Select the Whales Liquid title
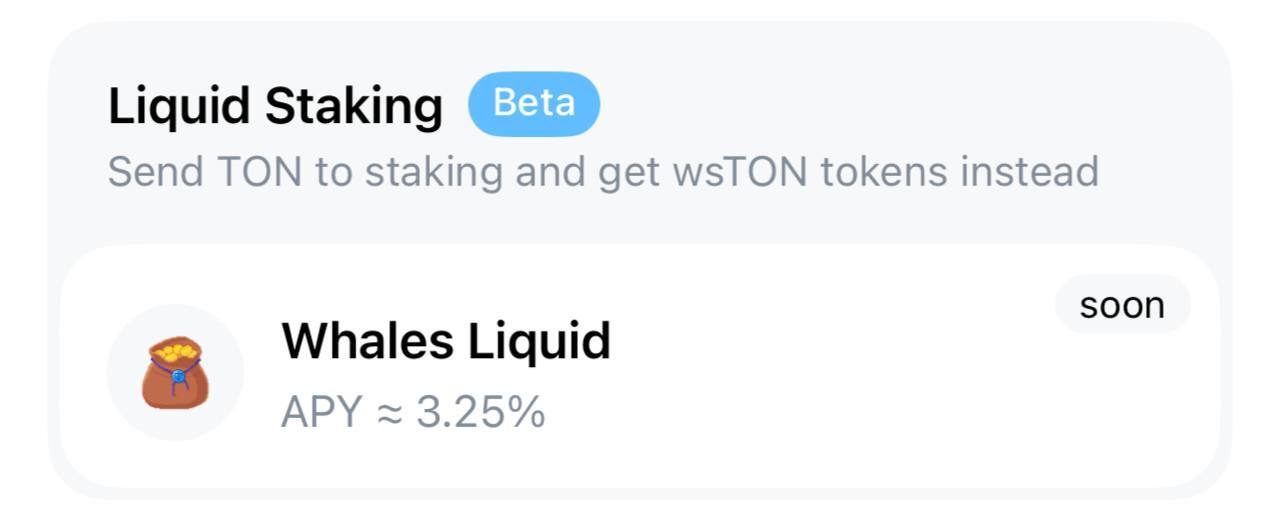 pyautogui.click(x=446, y=341)
